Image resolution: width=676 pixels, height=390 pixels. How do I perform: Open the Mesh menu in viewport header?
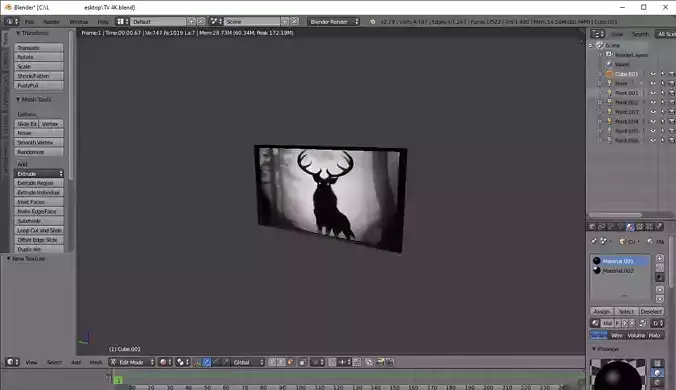pyautogui.click(x=96, y=362)
